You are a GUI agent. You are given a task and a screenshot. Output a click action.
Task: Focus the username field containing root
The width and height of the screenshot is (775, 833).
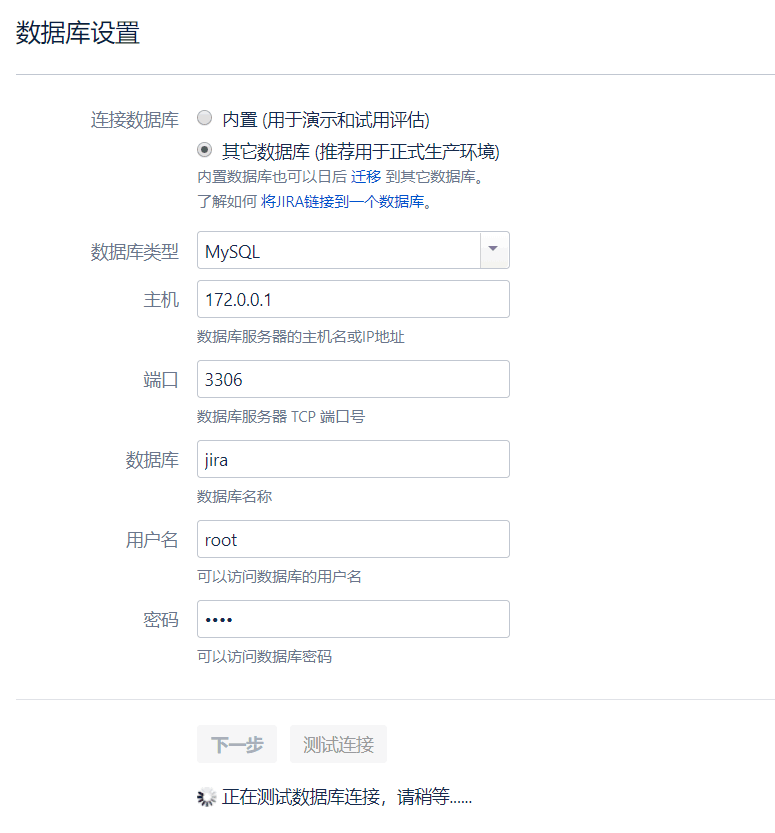tap(353, 539)
